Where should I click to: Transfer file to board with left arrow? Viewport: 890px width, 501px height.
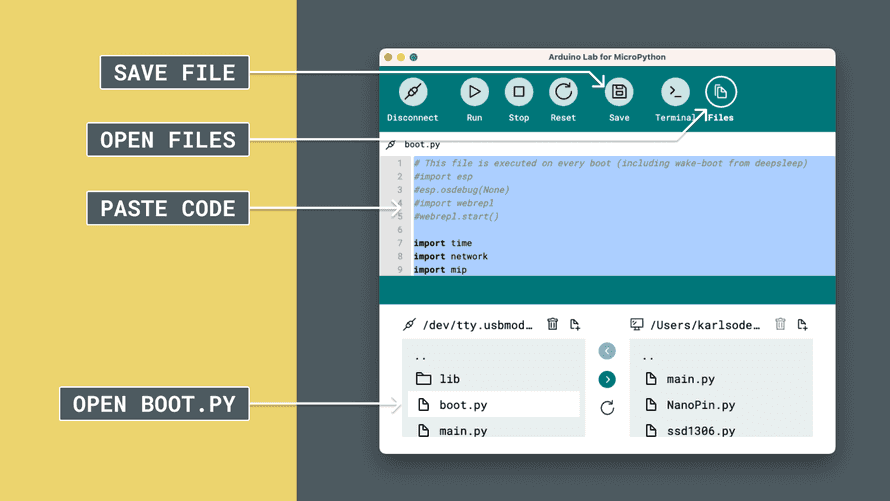click(x=607, y=351)
